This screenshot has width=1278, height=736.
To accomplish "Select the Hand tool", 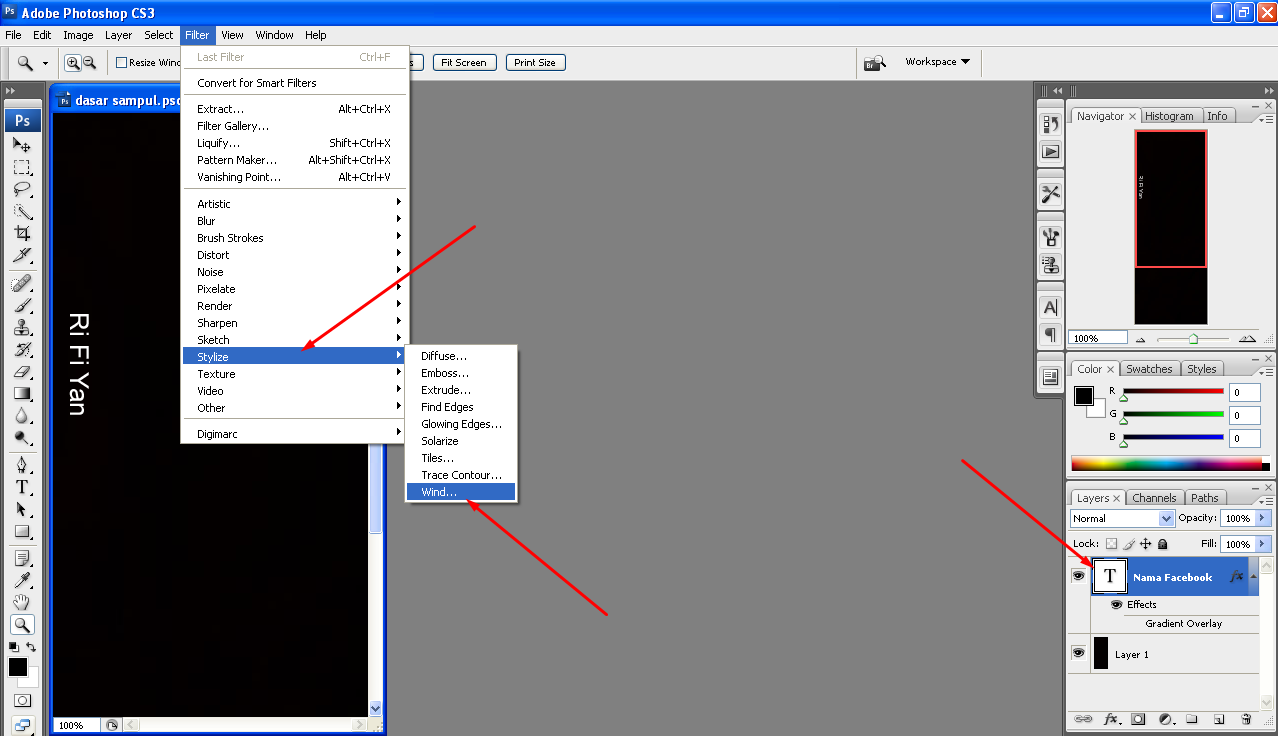I will point(22,603).
